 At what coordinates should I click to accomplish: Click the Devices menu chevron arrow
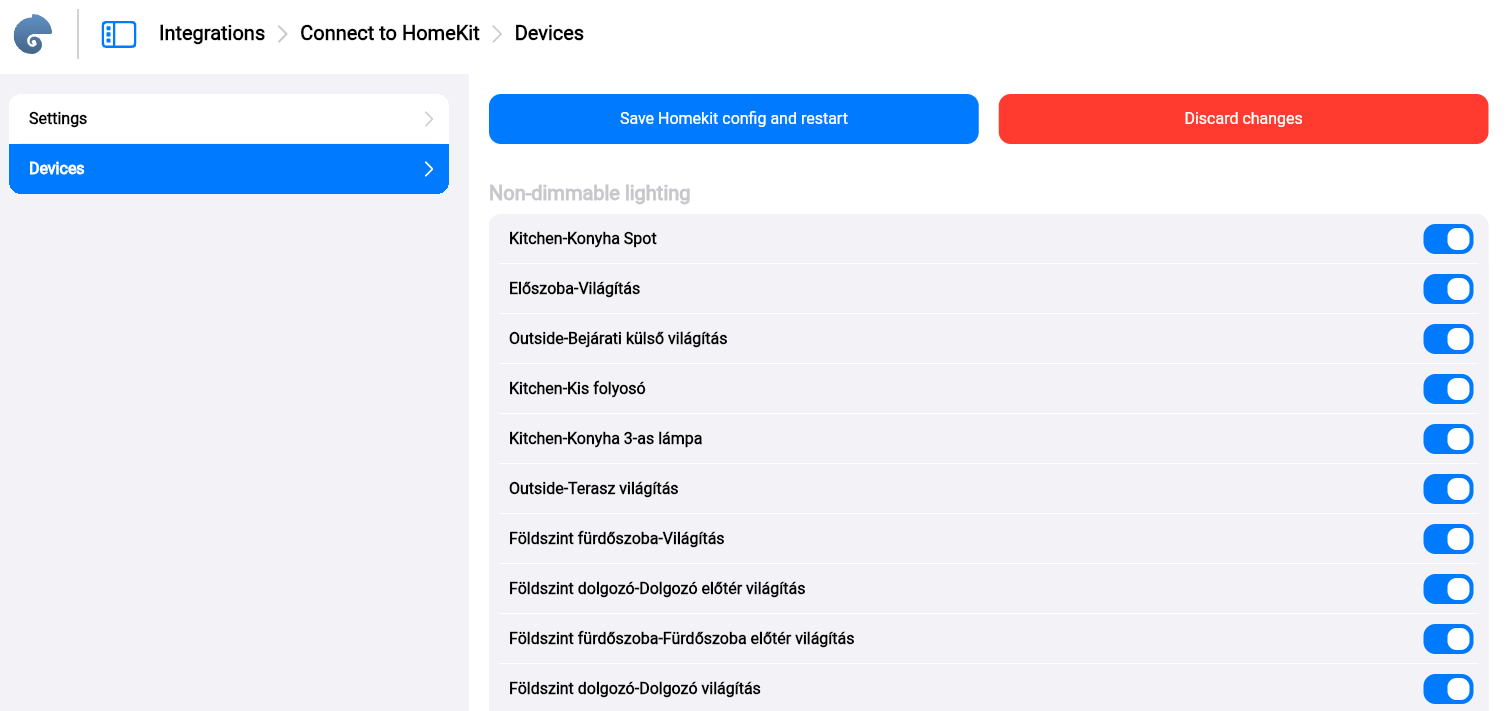pyautogui.click(x=429, y=169)
